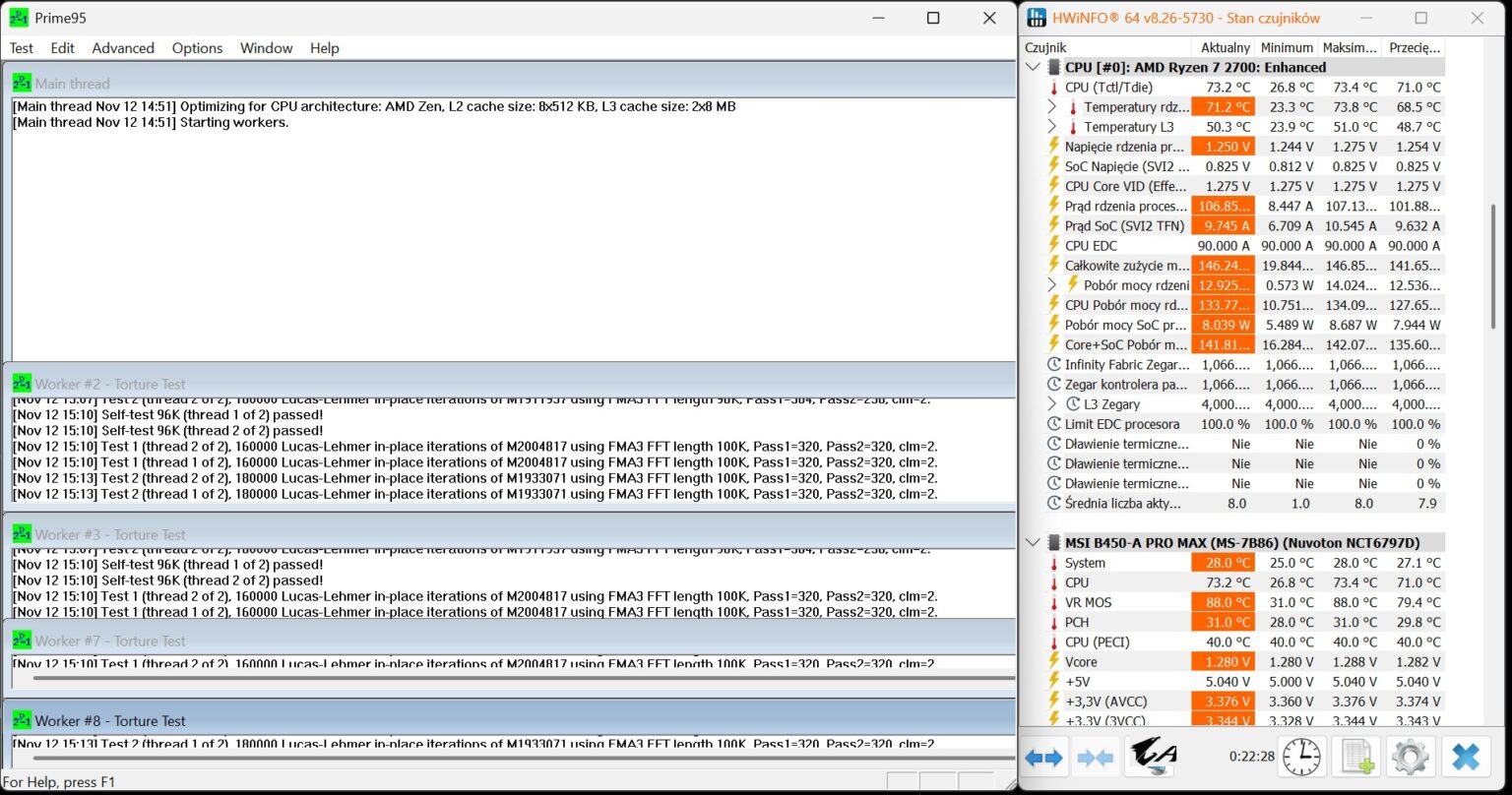Click the Aorus eagle logo button
This screenshot has width=1512, height=795.
click(1151, 756)
